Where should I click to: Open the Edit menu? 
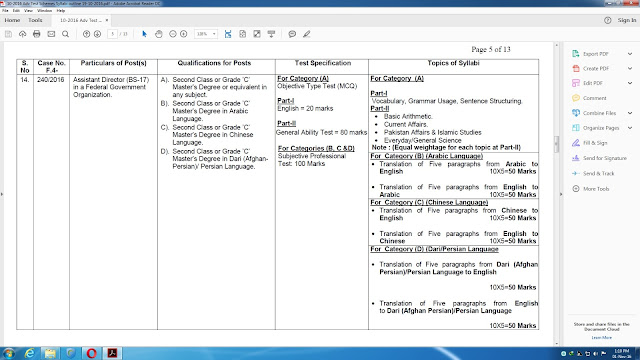tap(16, 11)
